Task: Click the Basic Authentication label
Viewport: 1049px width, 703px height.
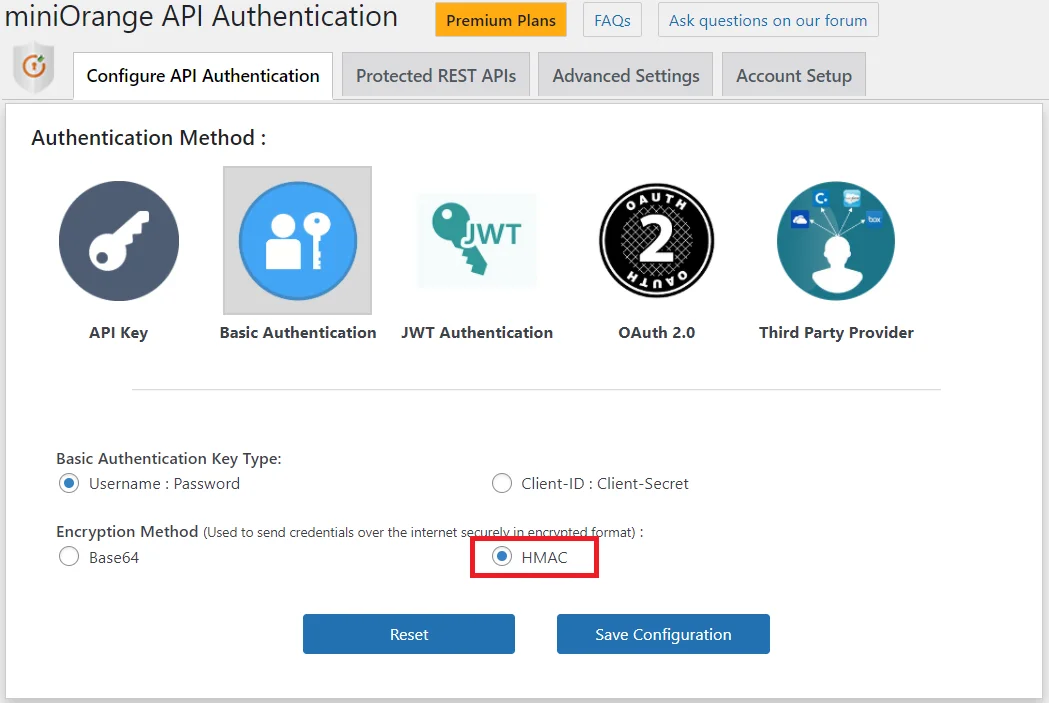Action: click(298, 332)
